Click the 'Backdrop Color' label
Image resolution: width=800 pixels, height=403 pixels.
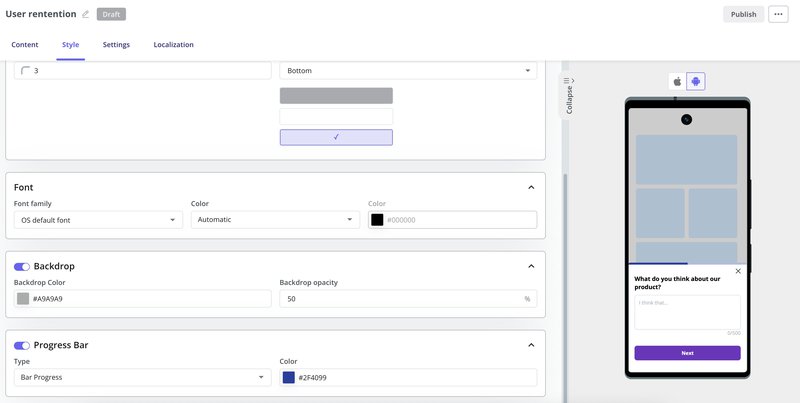[x=39, y=283]
